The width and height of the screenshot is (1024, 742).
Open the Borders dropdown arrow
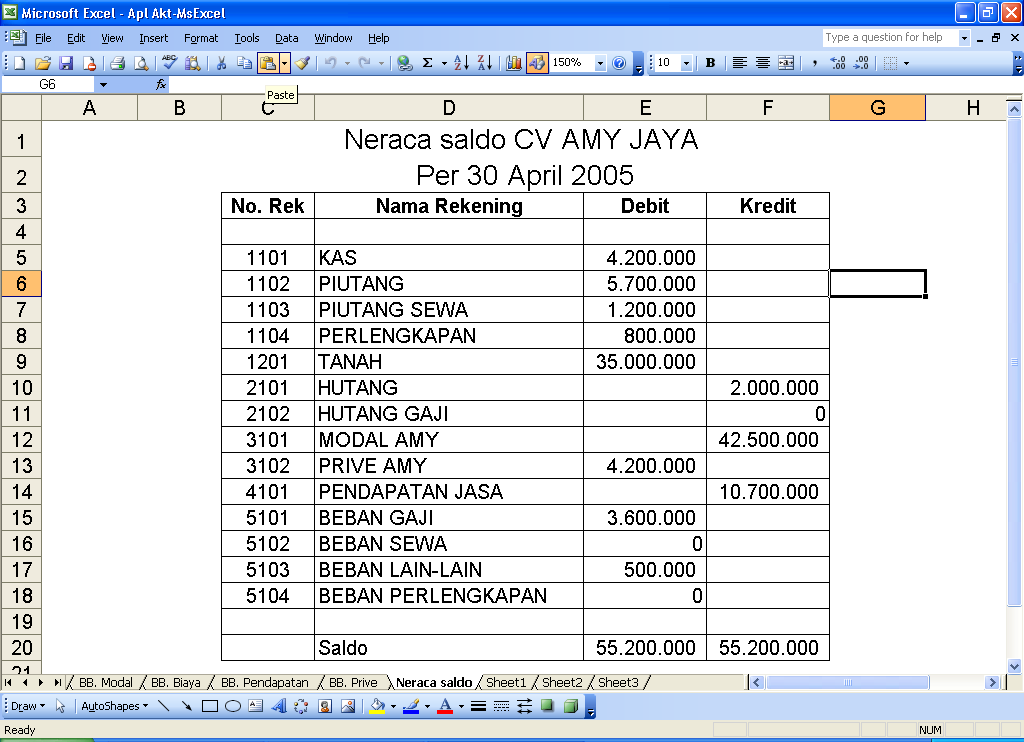pyautogui.click(x=906, y=63)
